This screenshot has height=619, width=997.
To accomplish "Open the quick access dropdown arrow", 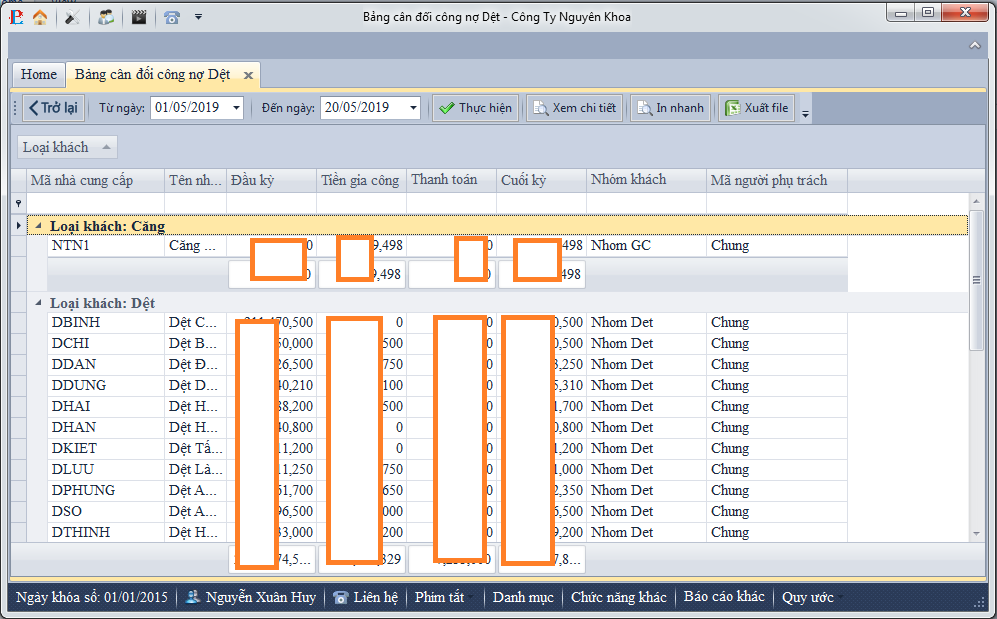I will (x=198, y=17).
